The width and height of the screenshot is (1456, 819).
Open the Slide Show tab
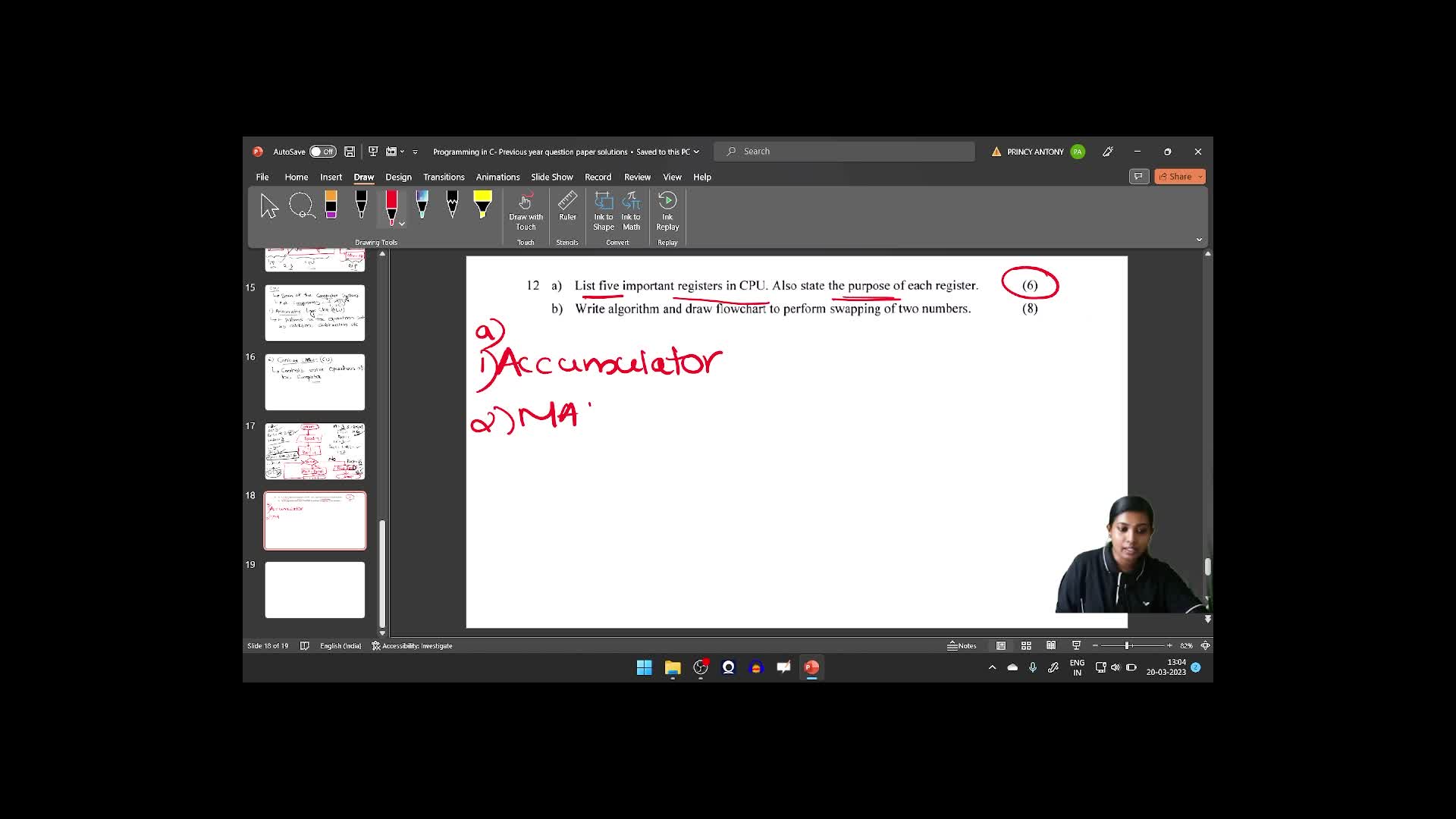click(x=551, y=177)
